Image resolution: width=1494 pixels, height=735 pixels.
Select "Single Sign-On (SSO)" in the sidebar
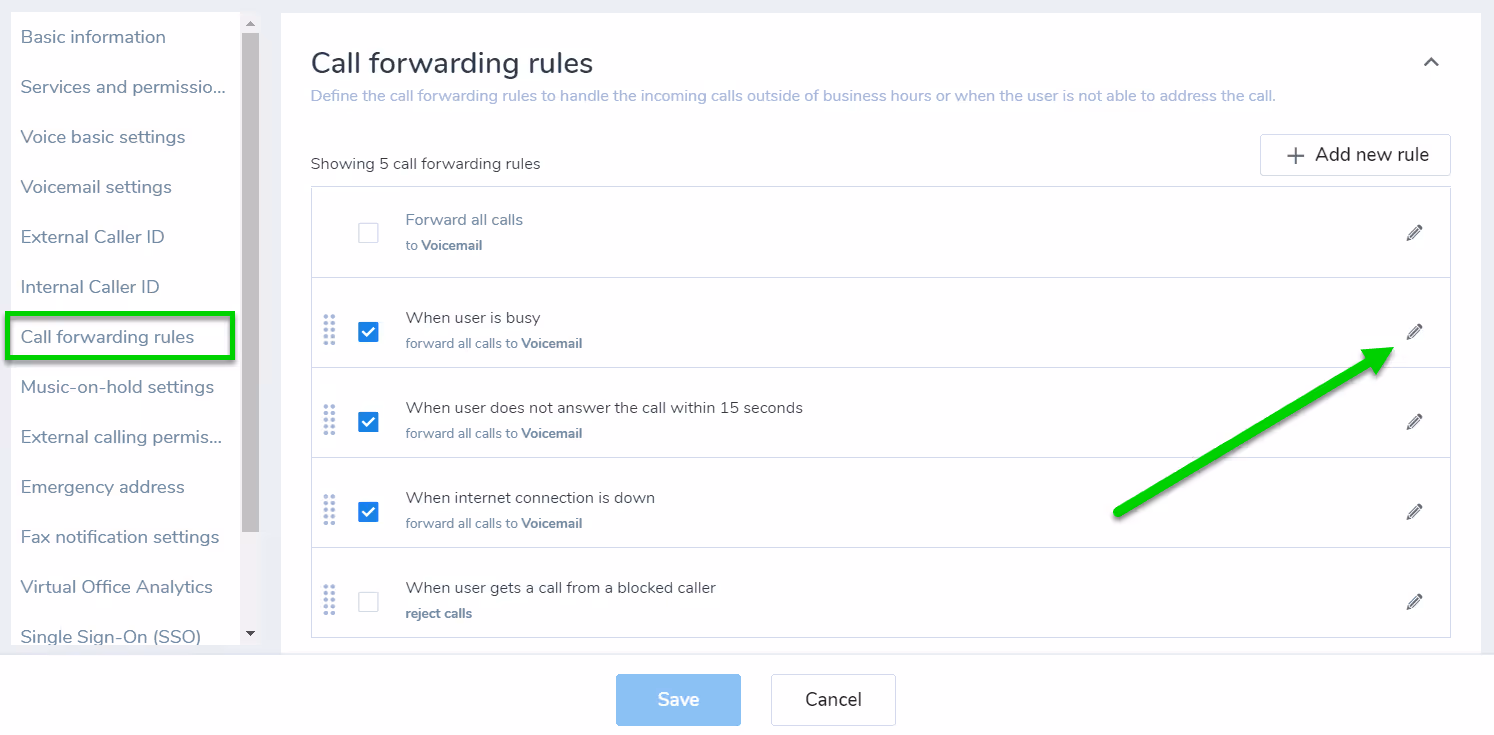coord(110,636)
